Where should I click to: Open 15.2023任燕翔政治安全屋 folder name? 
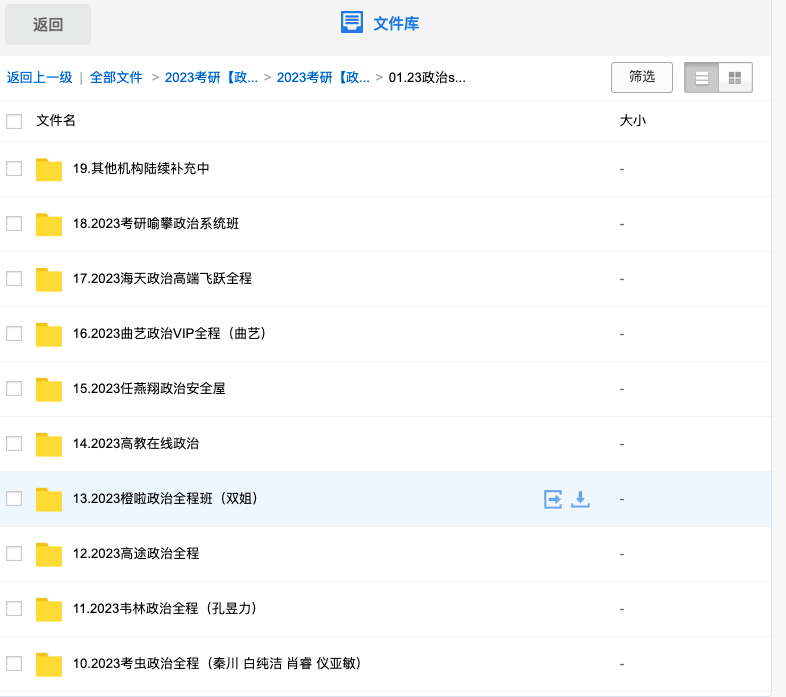[x=149, y=389]
